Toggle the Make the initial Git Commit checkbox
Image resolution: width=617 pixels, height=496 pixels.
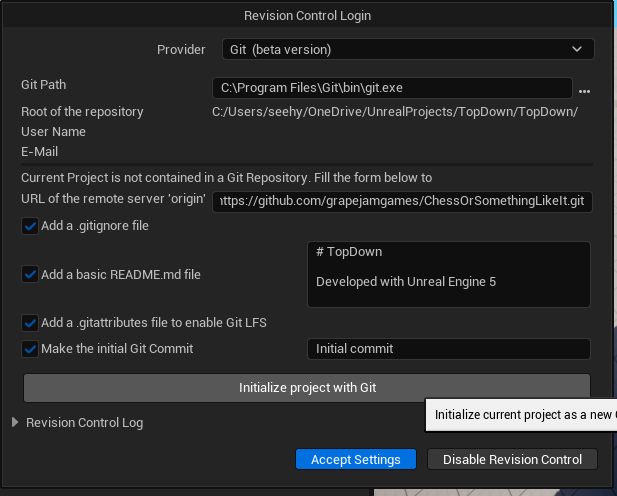pyautogui.click(x=30, y=349)
